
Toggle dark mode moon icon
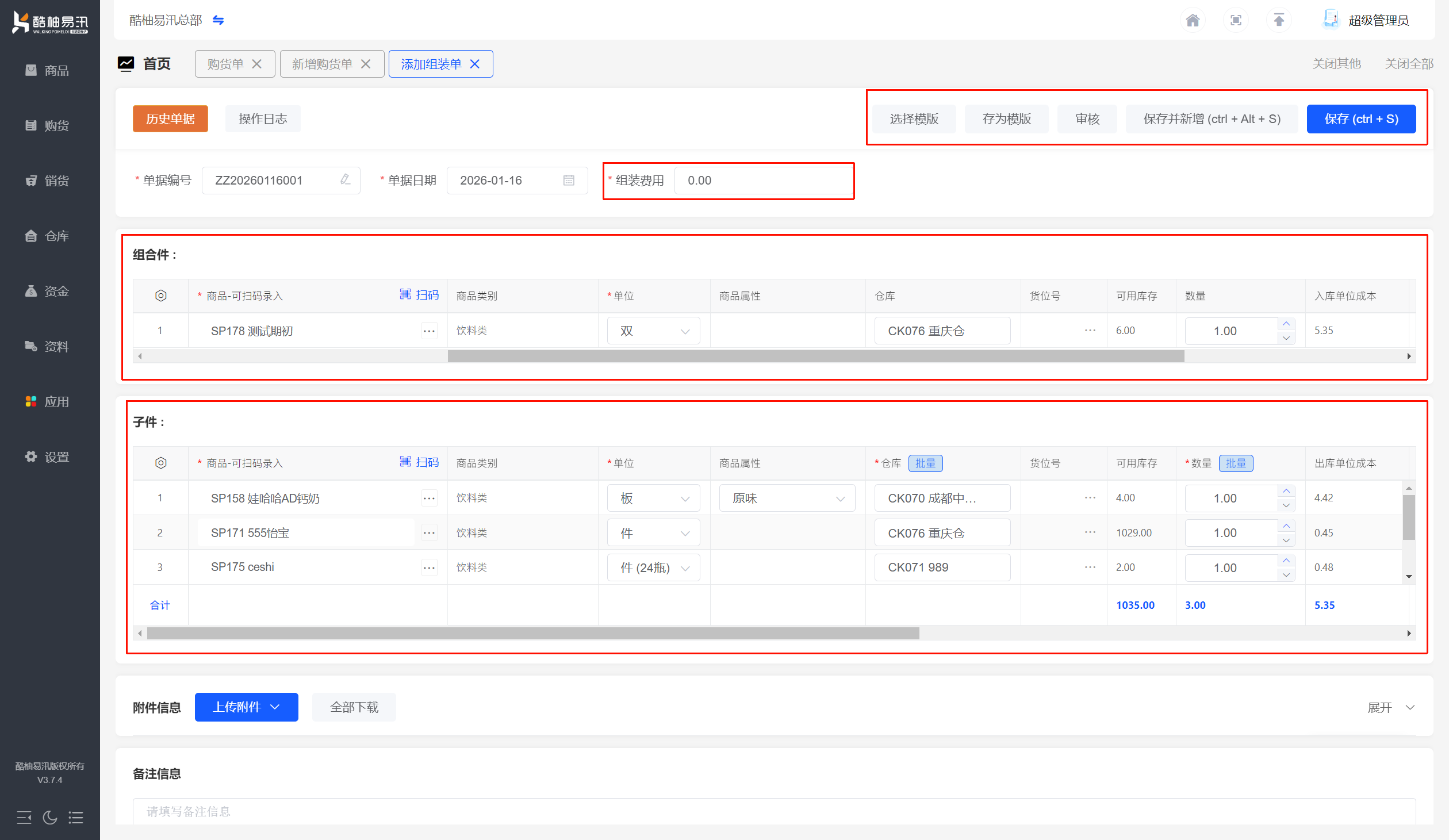(50, 817)
